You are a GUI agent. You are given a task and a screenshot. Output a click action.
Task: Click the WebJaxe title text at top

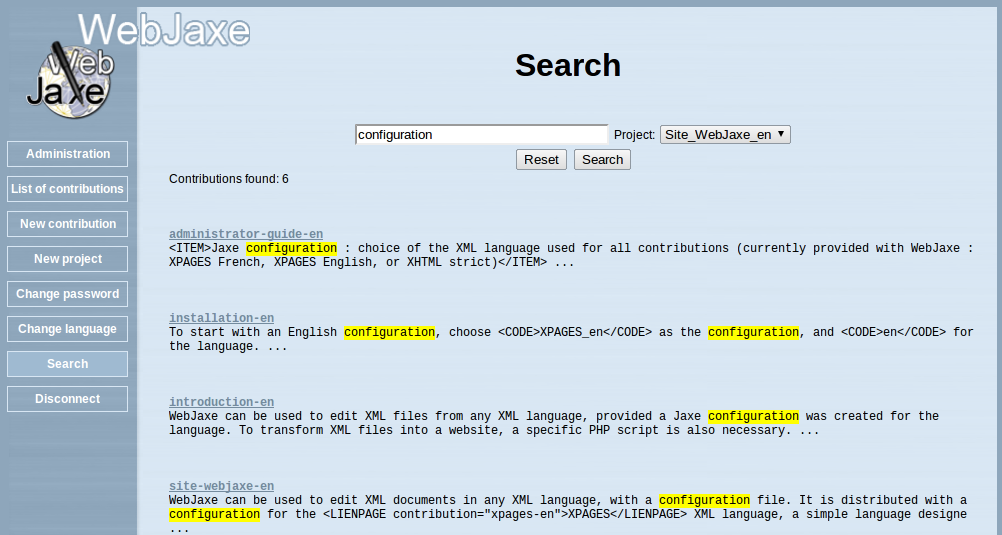pos(164,29)
